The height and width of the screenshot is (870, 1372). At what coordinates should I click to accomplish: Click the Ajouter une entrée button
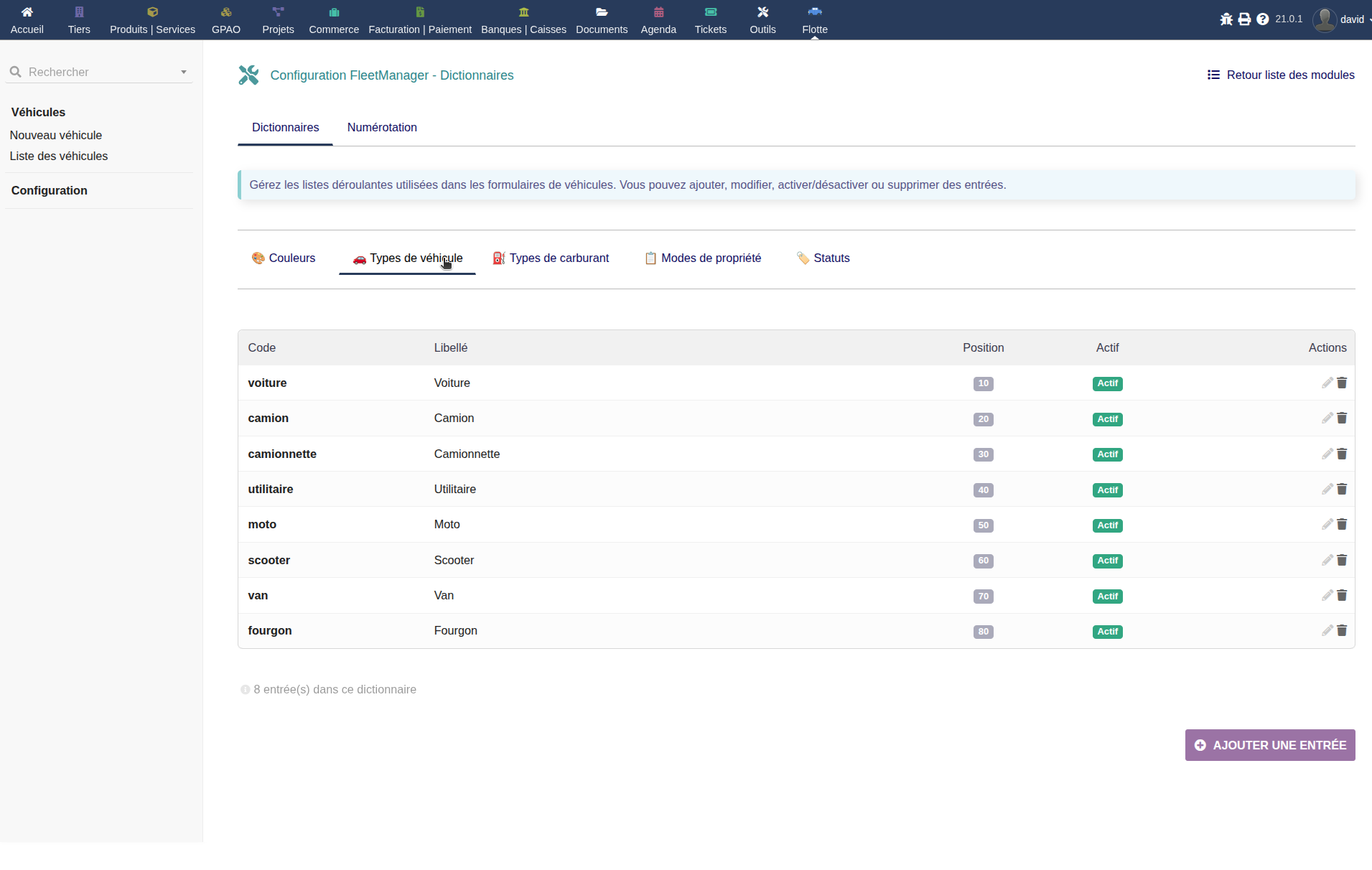tap(1269, 745)
